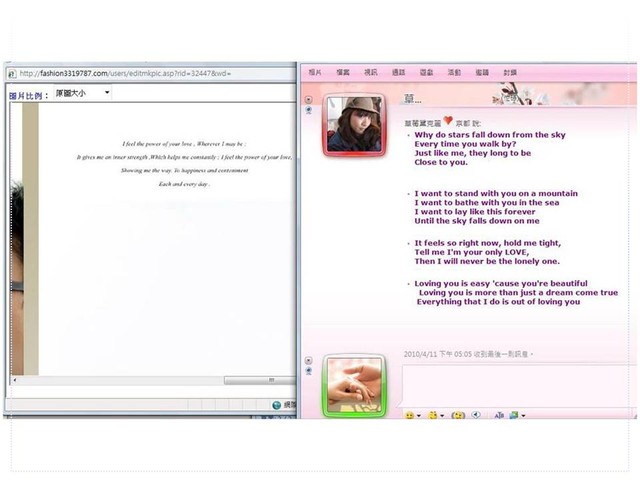Click the contact's display picture with hat
Screen dimensions: 640x480
click(354, 124)
